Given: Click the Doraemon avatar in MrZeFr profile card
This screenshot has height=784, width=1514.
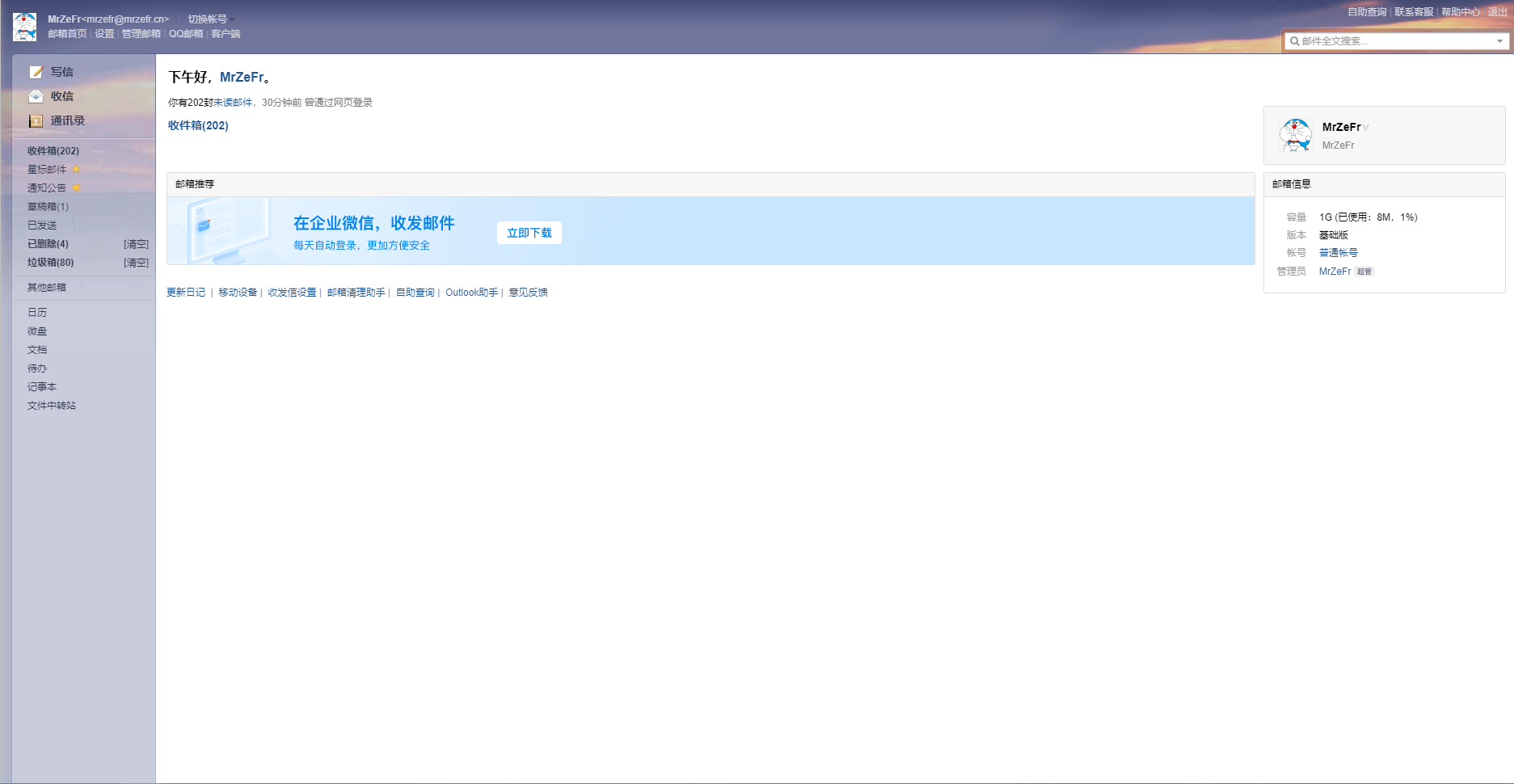Looking at the screenshot, I should [x=1296, y=135].
